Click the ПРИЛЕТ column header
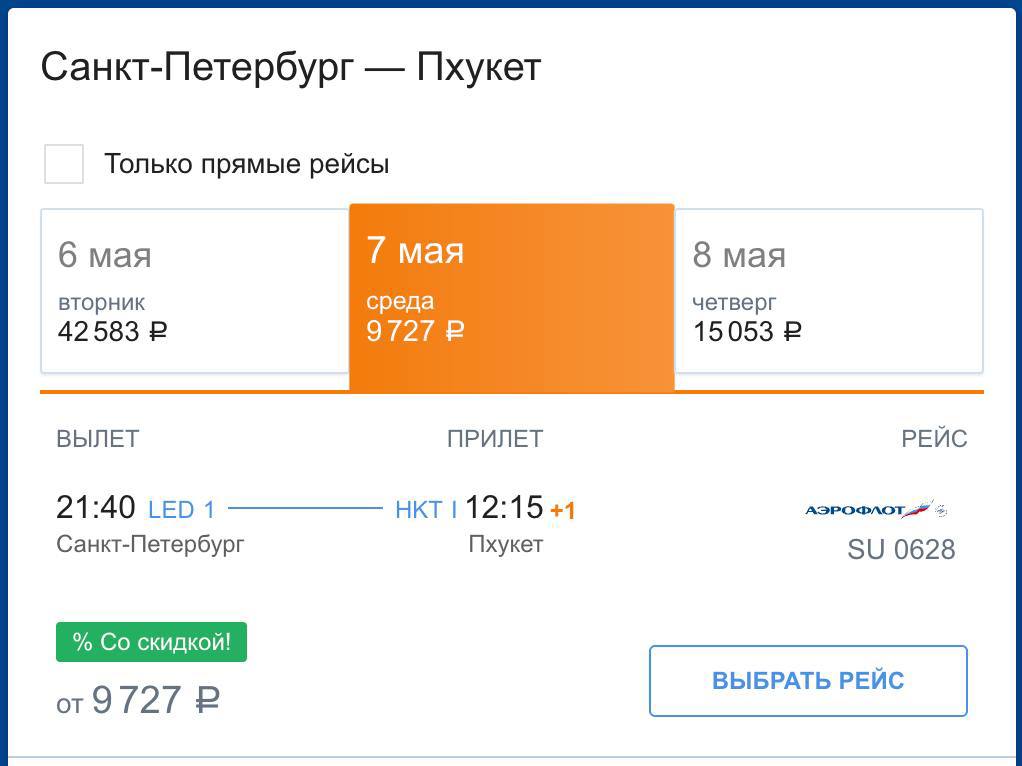 (495, 438)
